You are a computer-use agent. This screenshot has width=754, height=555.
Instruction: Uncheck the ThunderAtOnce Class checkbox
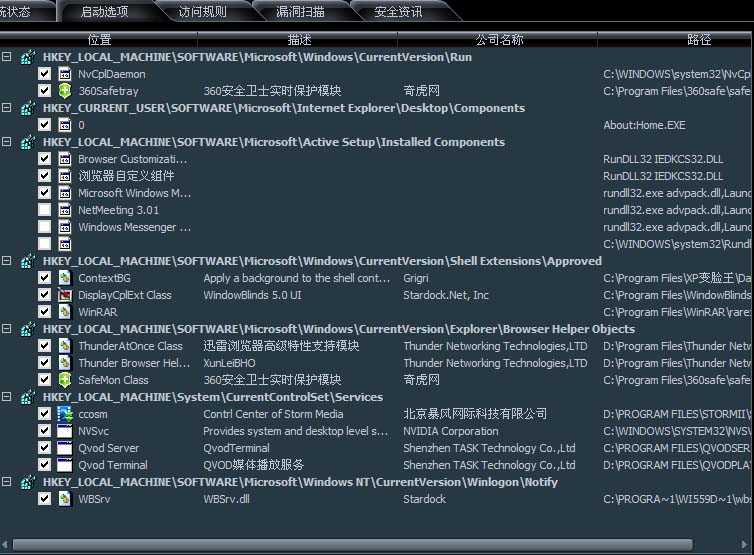click(44, 345)
